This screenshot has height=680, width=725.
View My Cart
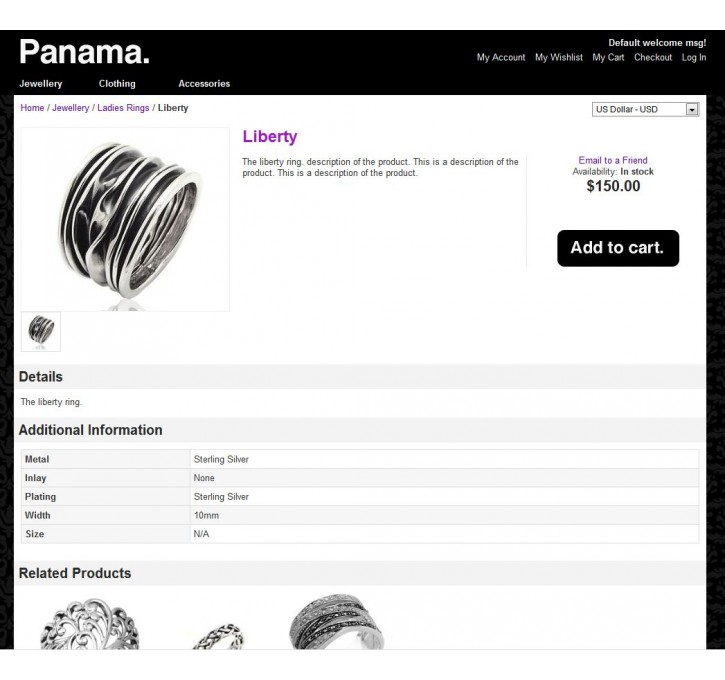coord(608,57)
